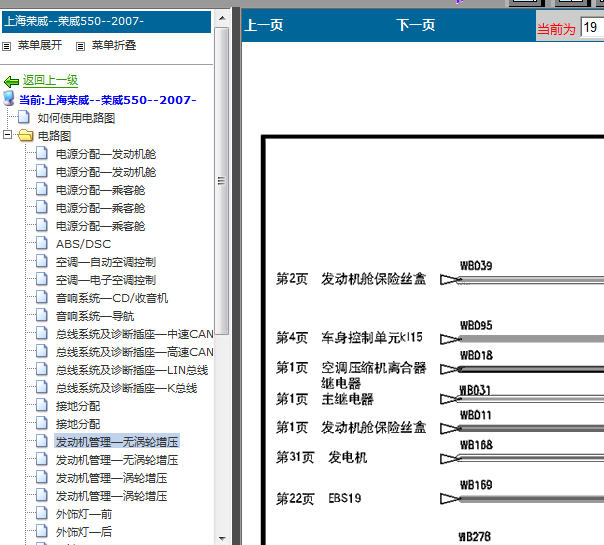Open 外饰灯—前 diagram
This screenshot has height=545, width=604.
coord(84,514)
